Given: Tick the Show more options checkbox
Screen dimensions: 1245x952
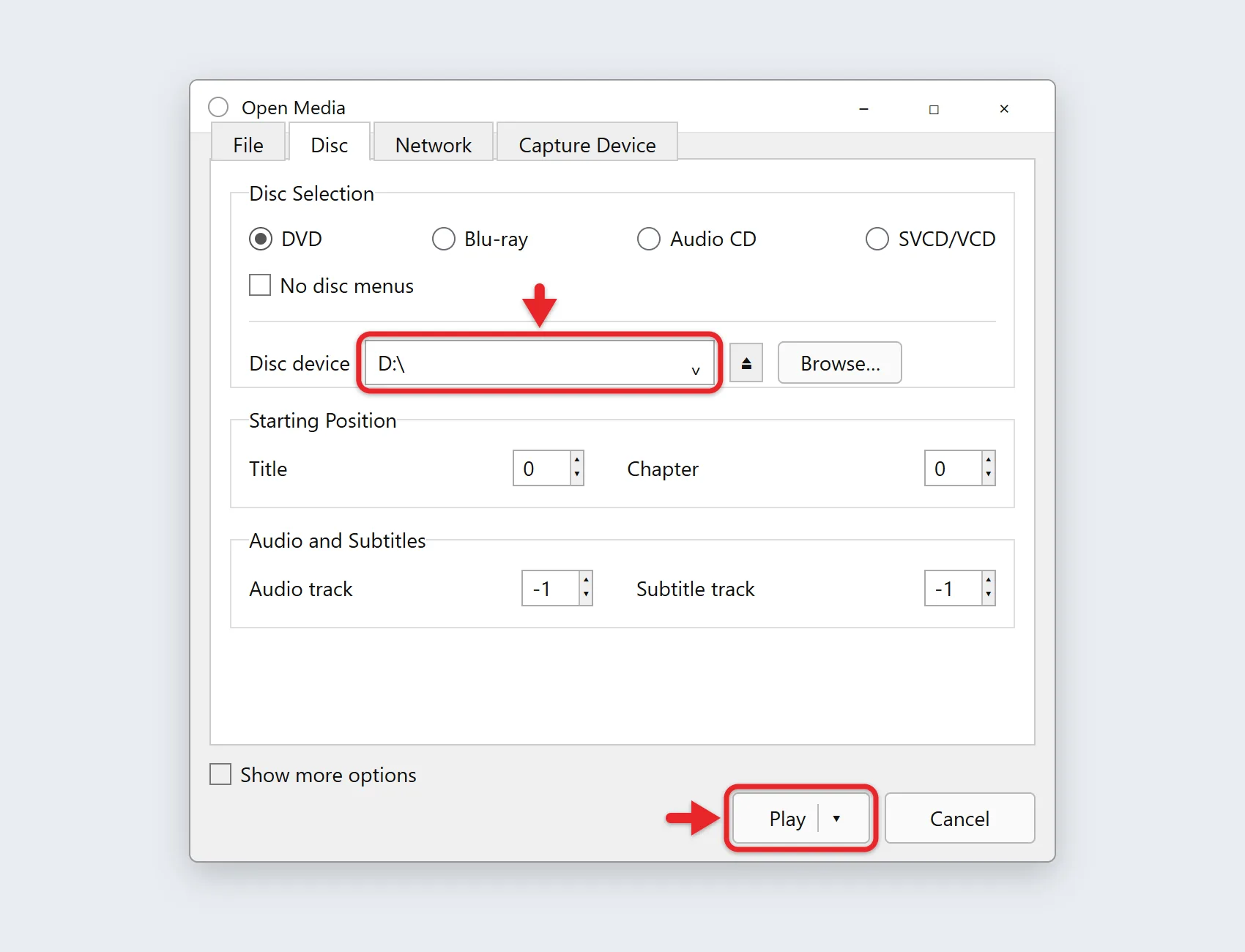Looking at the screenshot, I should click(220, 774).
